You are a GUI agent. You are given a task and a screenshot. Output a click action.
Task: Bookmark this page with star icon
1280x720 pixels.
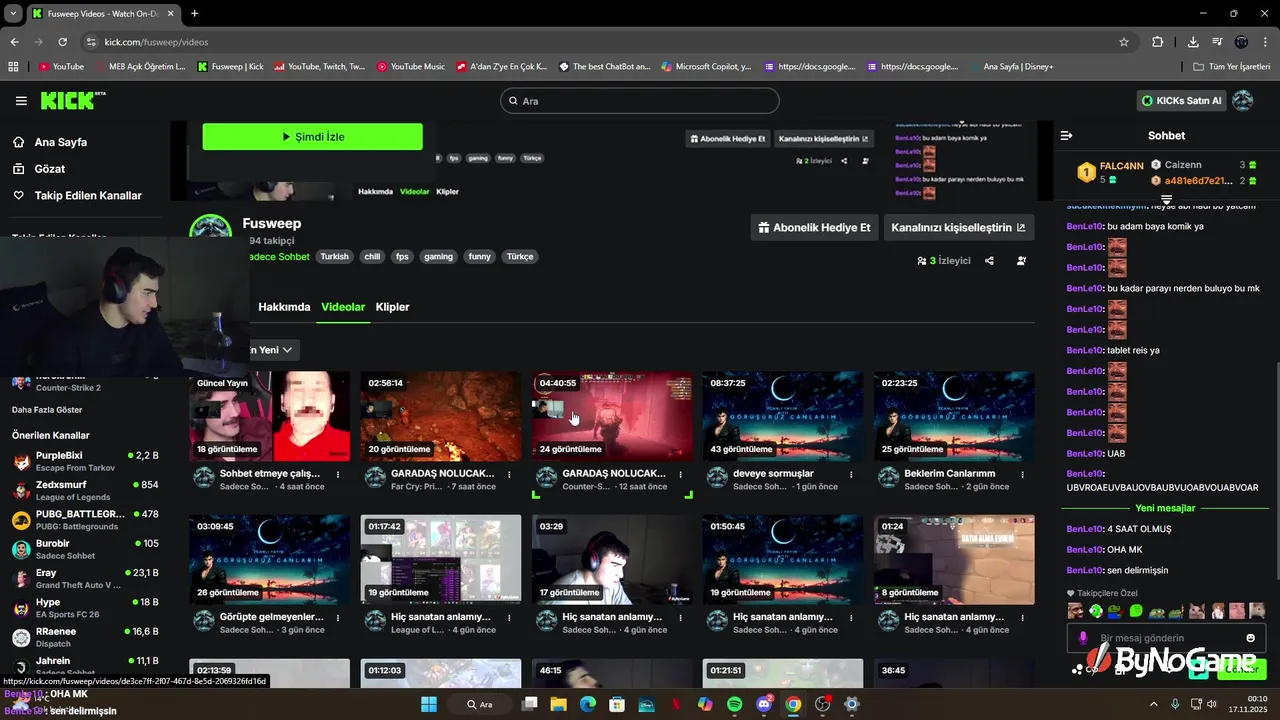[x=1124, y=42]
